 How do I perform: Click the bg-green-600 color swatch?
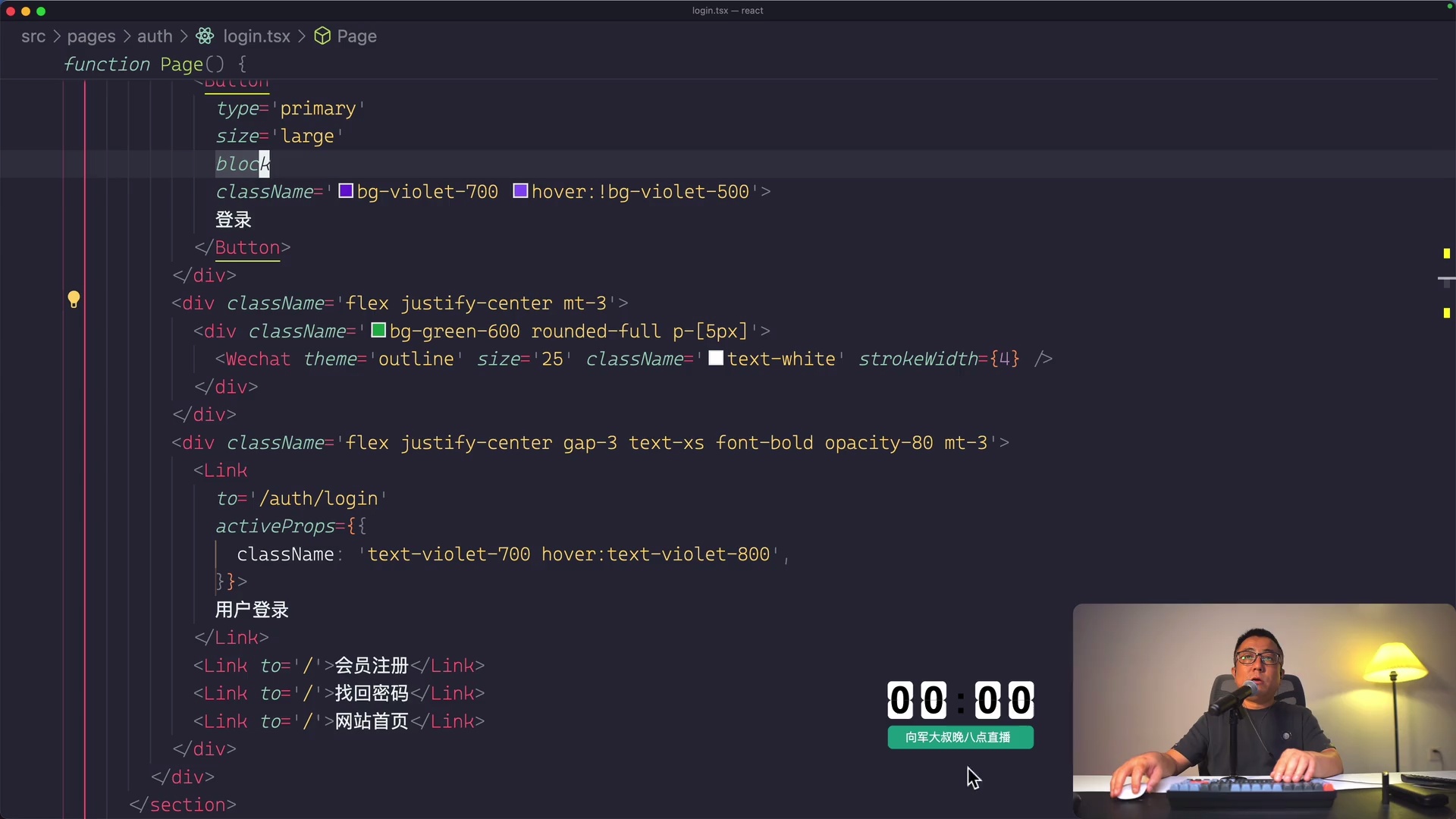click(378, 331)
